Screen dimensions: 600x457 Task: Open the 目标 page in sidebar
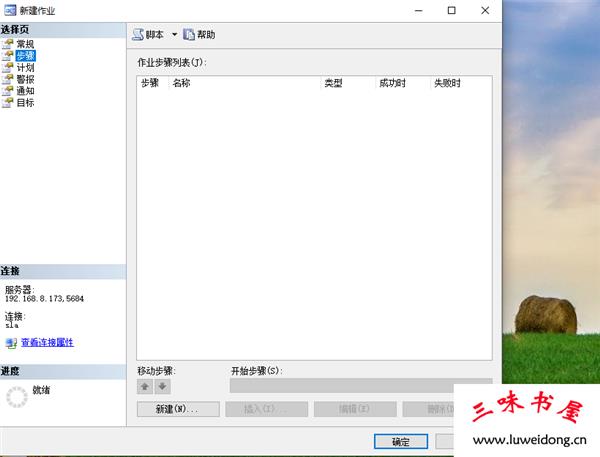(x=24, y=102)
